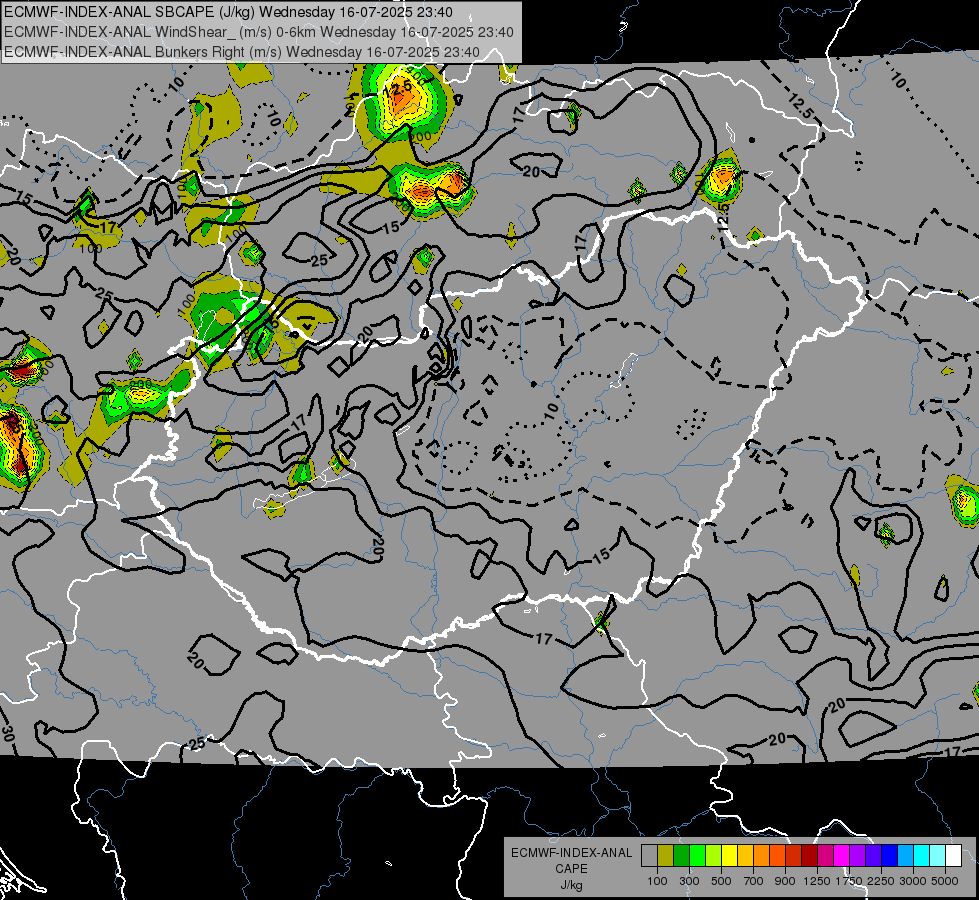
Task: Click the 700 legend tick label
Action: (754, 881)
